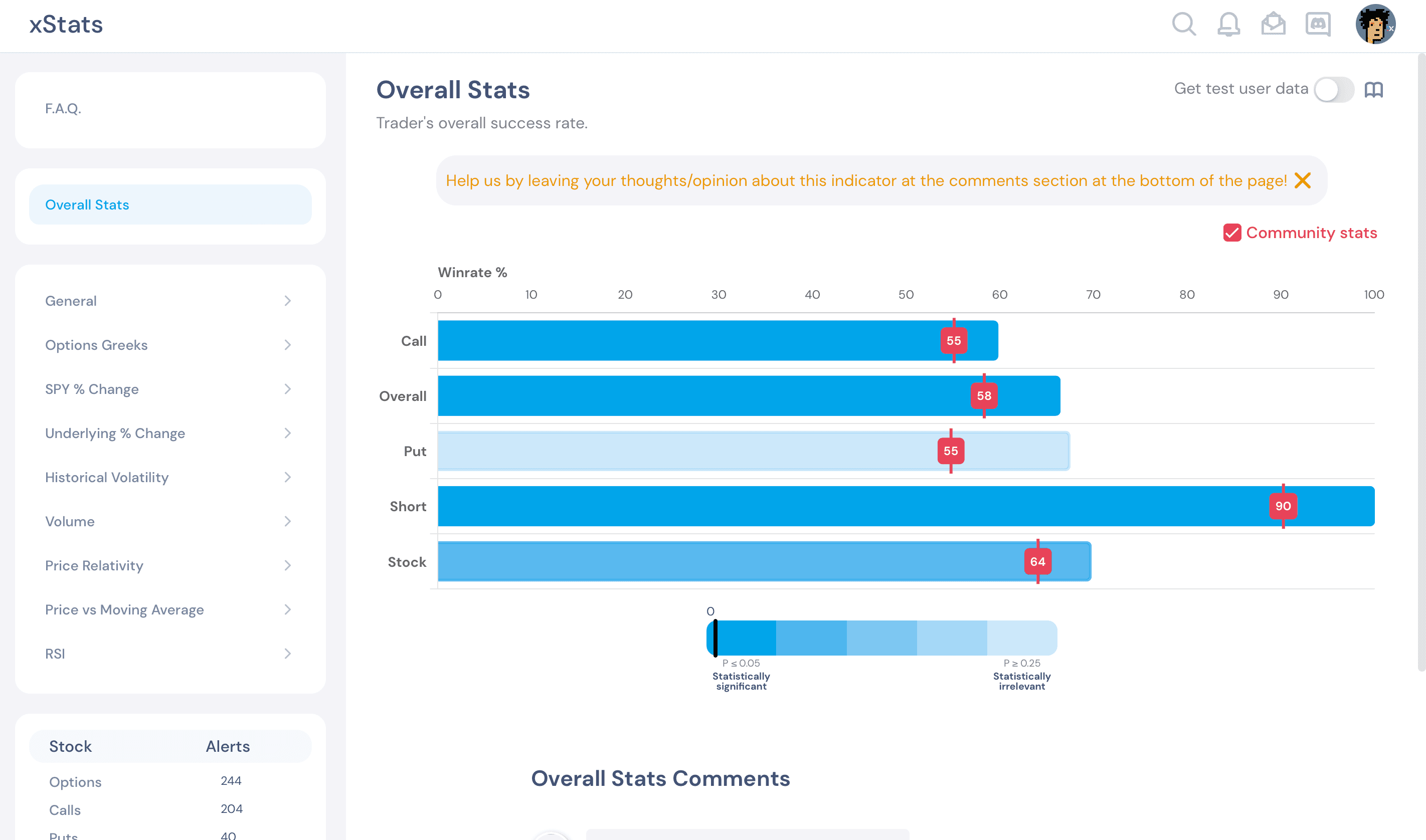
Task: Dismiss the orange feedback banner
Action: pyautogui.click(x=1303, y=180)
